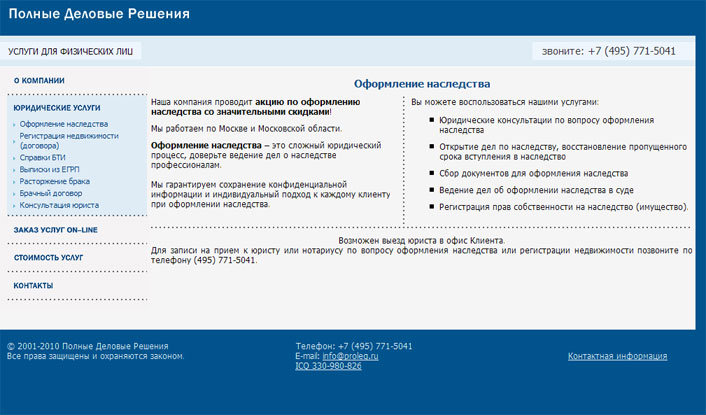Click bullet Сбор документов для оформления наследства
Image resolution: width=706 pixels, height=415 pixels.
coord(534,173)
